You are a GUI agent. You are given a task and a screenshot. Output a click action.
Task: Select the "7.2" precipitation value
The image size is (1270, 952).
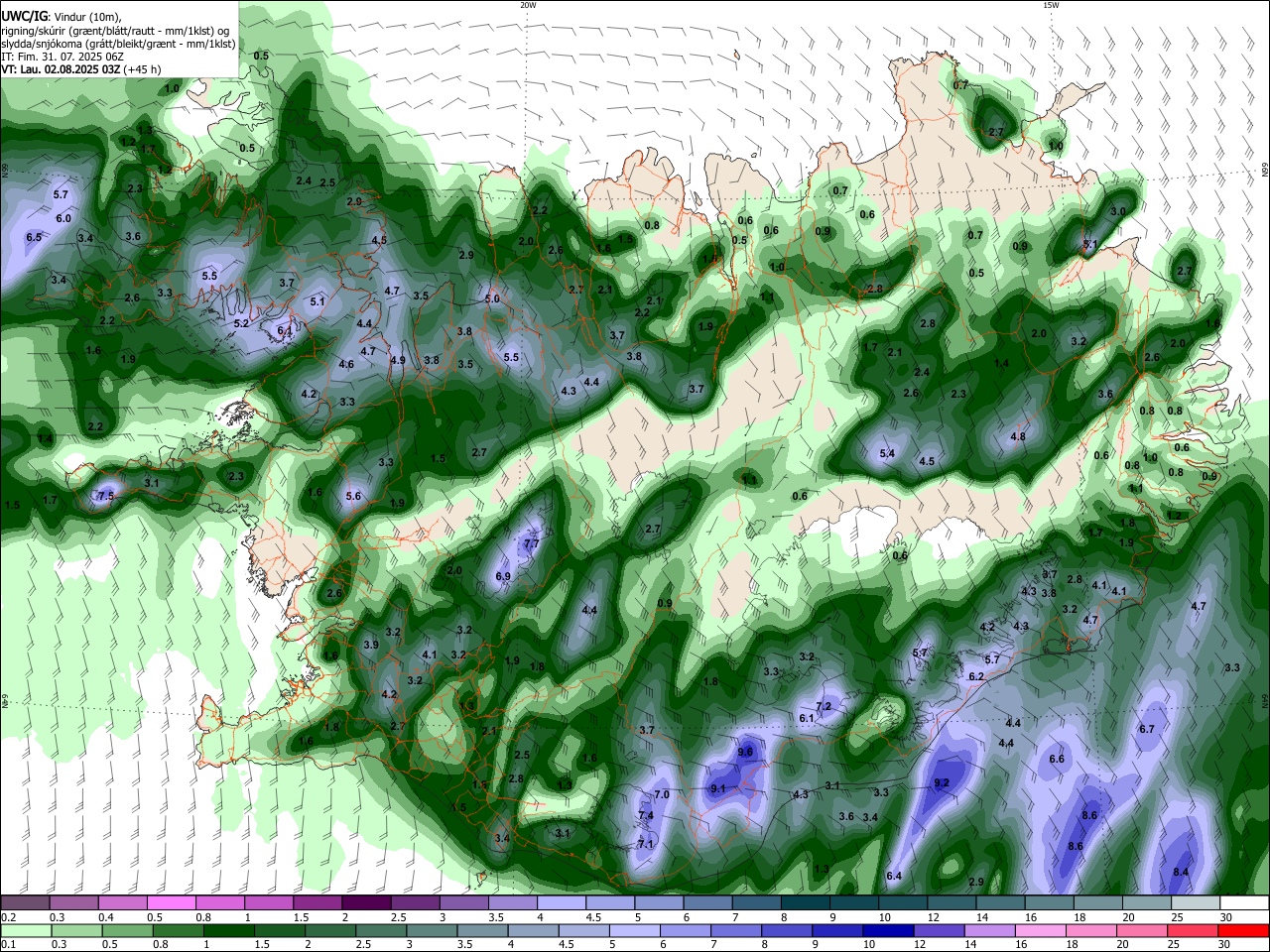coord(824,706)
